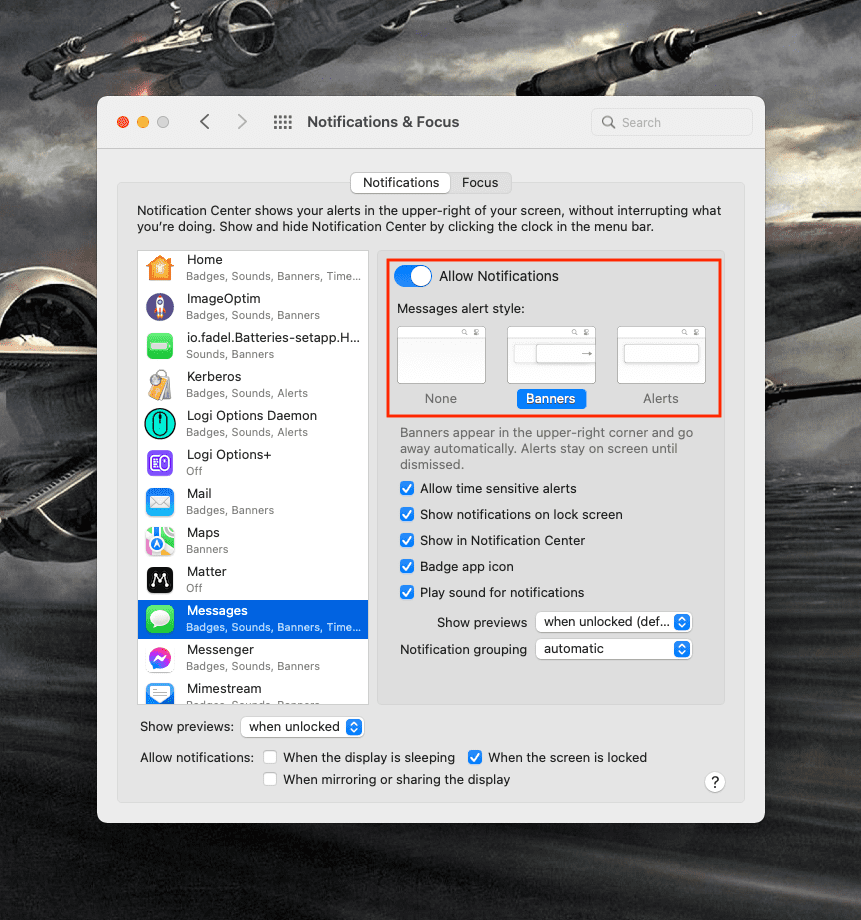Switch to the Focus tab
Viewport: 861px width, 920px height.
pyautogui.click(x=480, y=182)
